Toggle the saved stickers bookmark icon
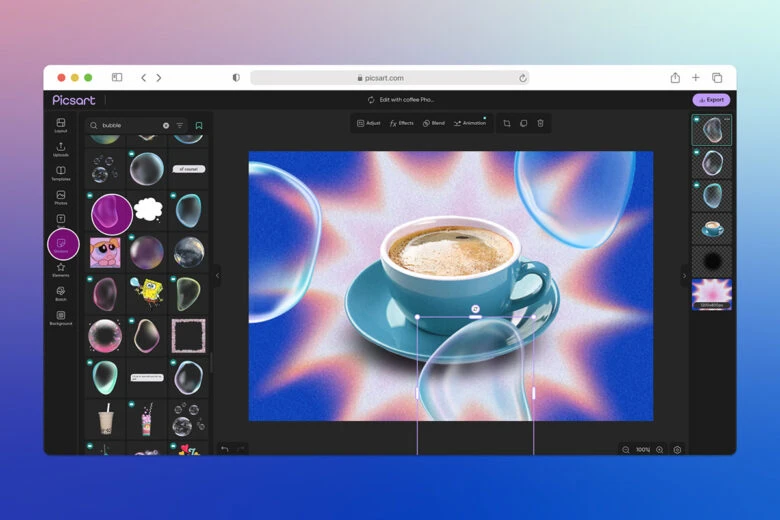This screenshot has height=520, width=780. coord(199,126)
